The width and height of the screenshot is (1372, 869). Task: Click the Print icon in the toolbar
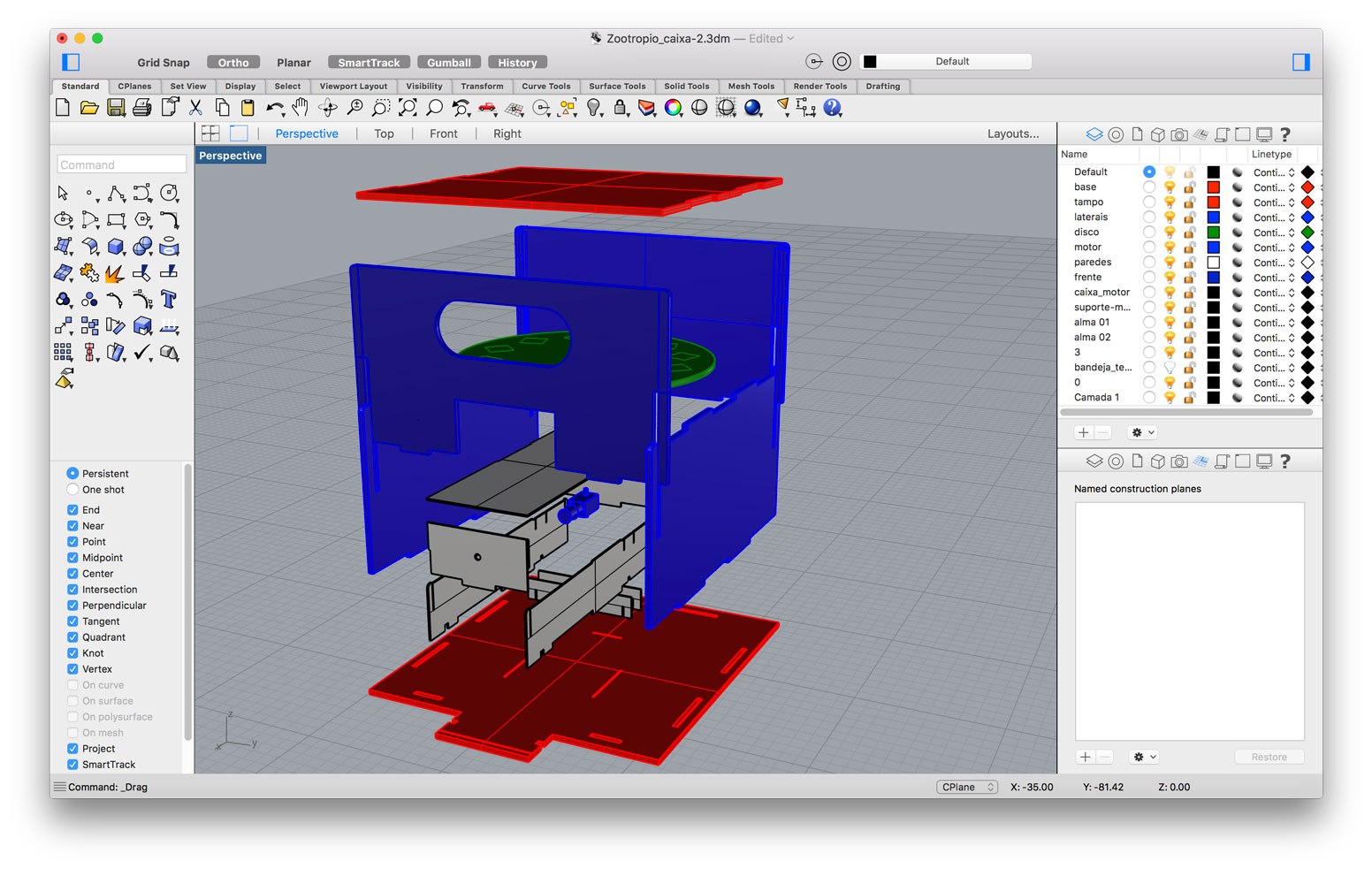(142, 108)
